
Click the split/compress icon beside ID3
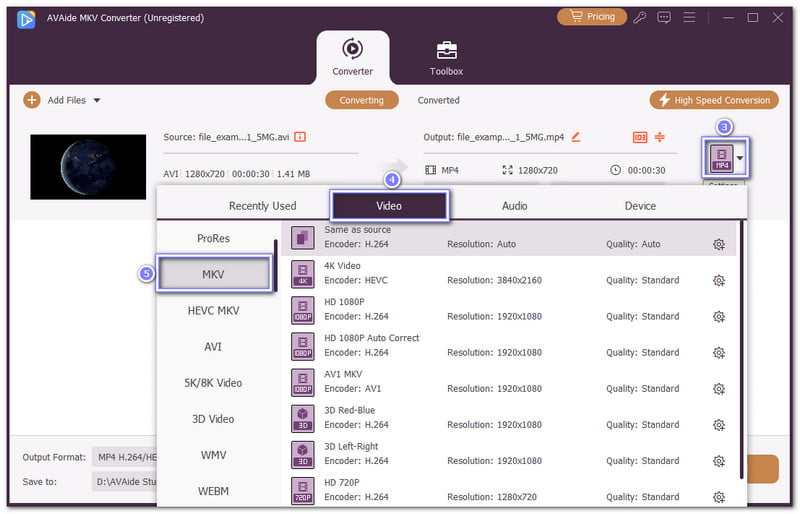[x=660, y=137]
